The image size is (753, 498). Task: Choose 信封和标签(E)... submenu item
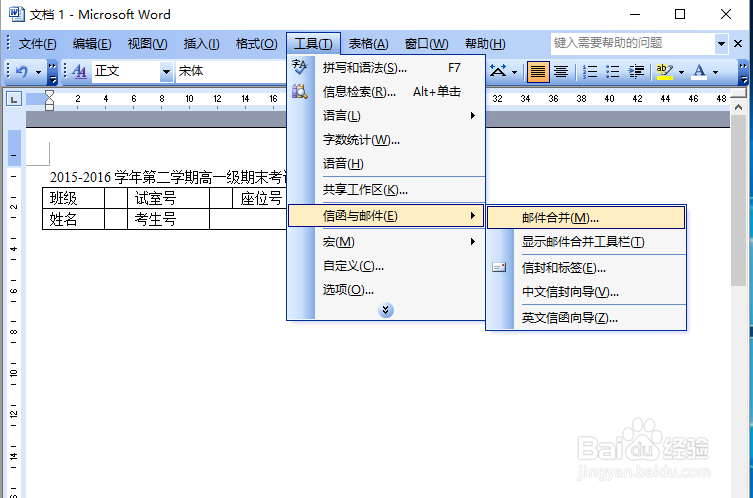point(586,267)
